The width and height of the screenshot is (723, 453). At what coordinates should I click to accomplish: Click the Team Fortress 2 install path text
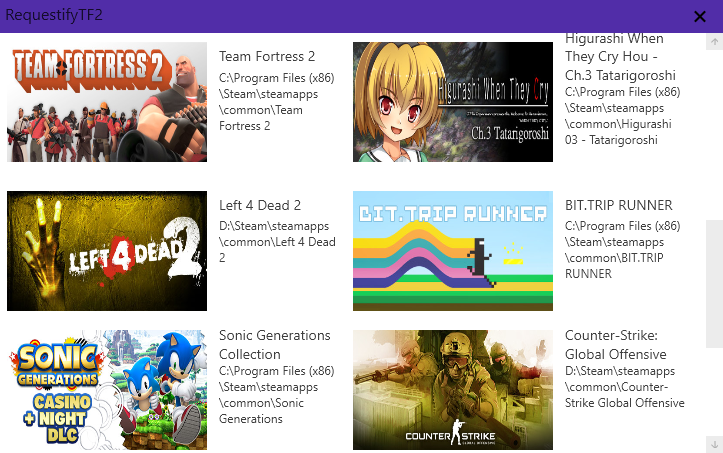point(277,102)
